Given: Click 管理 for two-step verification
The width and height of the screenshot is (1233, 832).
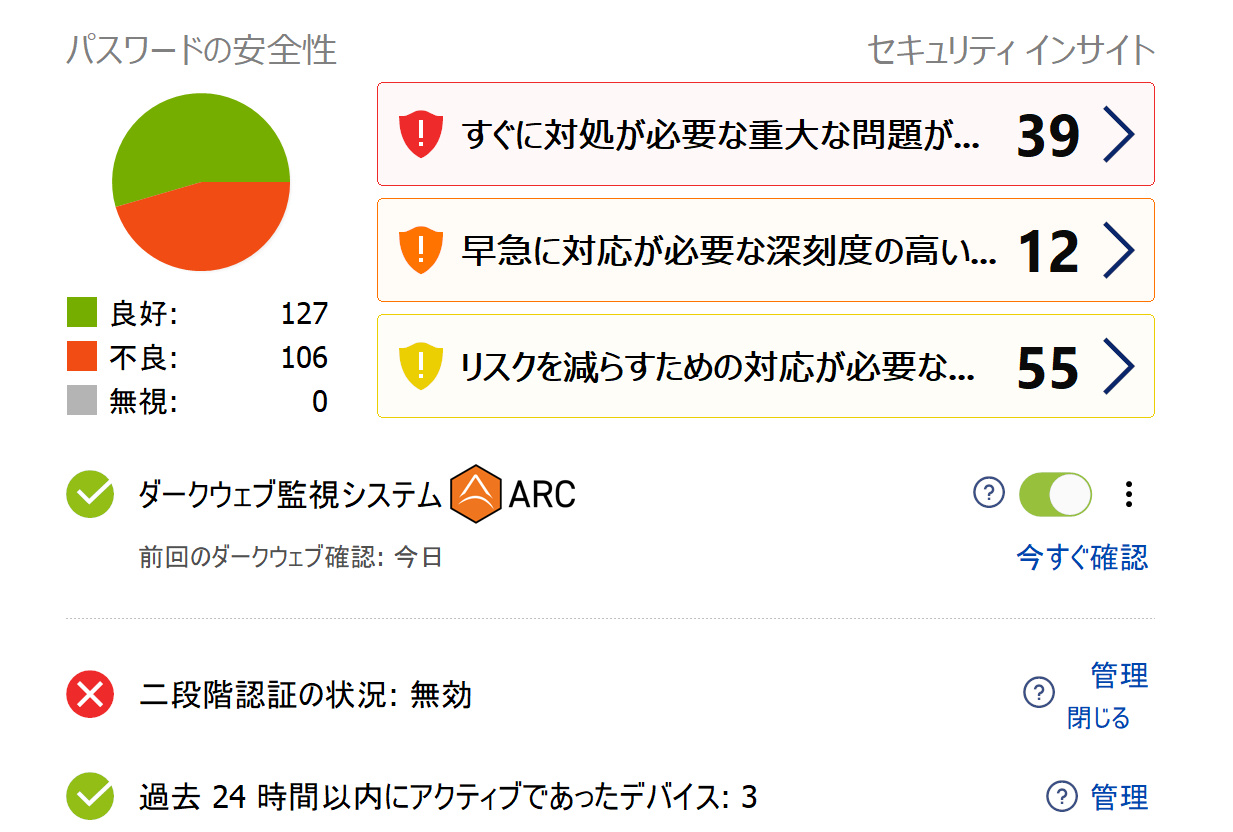Looking at the screenshot, I should tap(1119, 676).
